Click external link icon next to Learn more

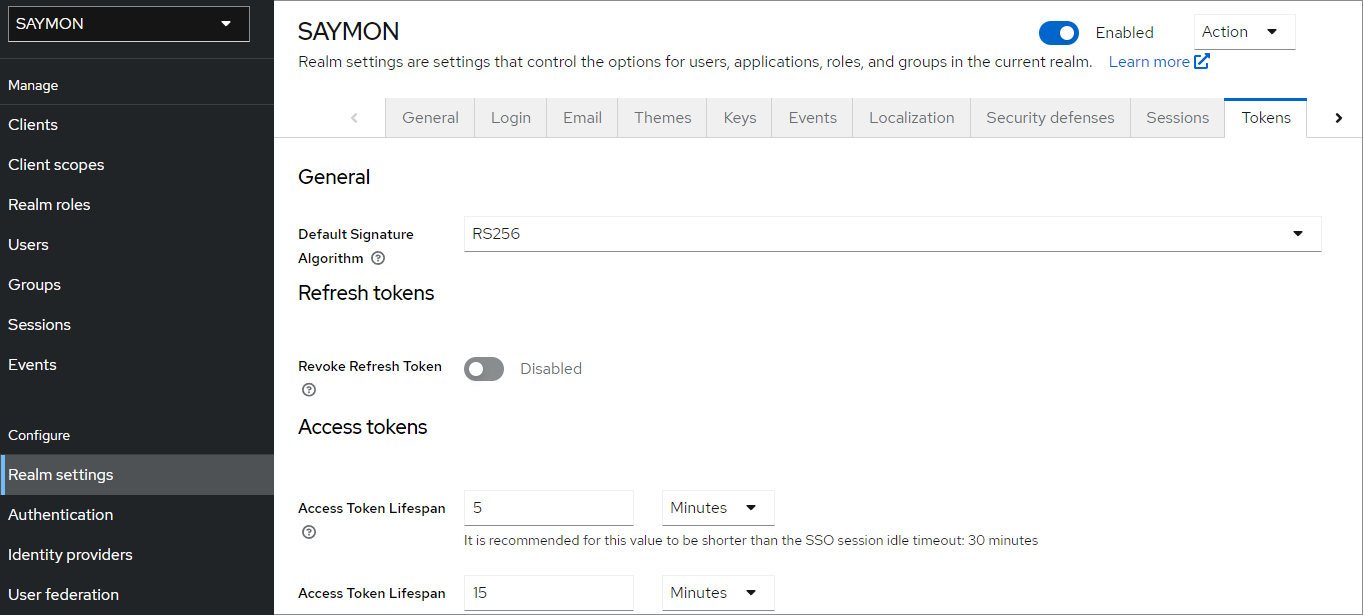(1202, 61)
